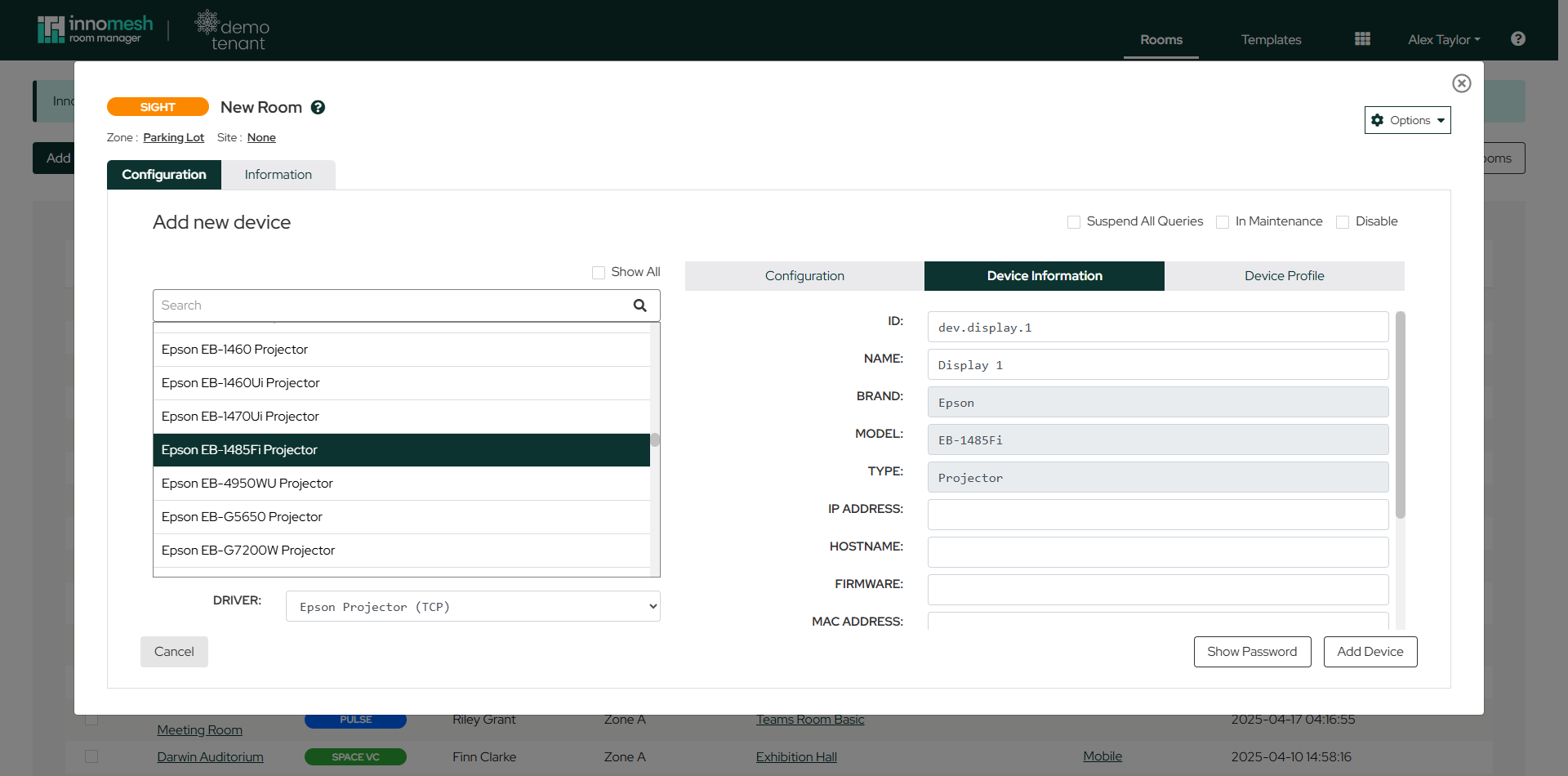Open the Templates page
Image resolution: width=1568 pixels, height=776 pixels.
click(1271, 39)
